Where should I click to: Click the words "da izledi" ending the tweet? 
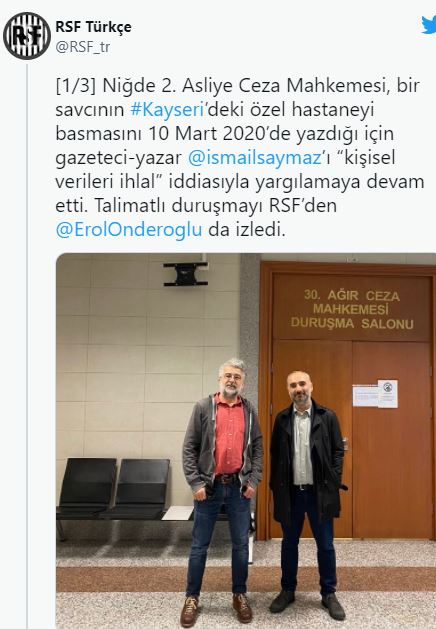pyautogui.click(x=246, y=230)
